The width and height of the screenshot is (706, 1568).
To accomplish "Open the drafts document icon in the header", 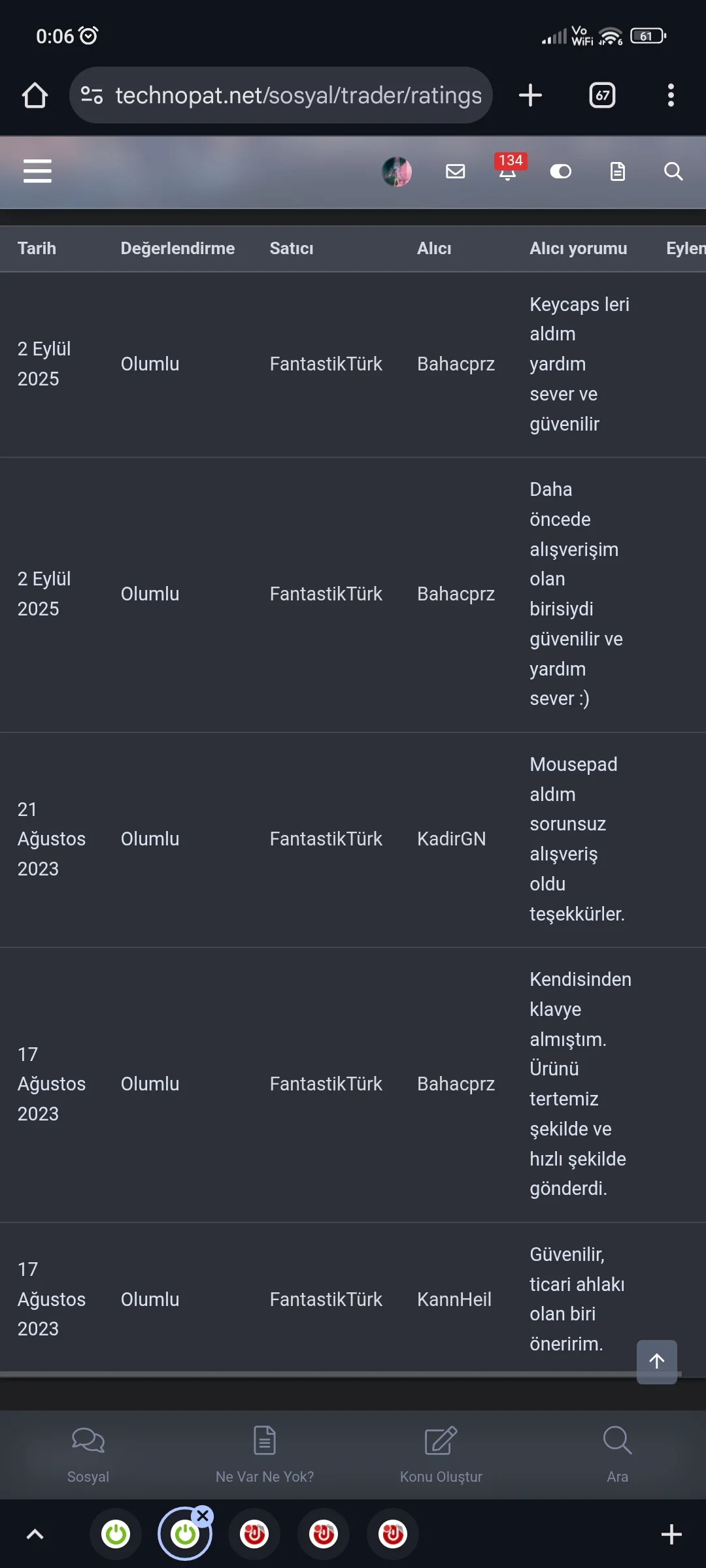I will (617, 172).
